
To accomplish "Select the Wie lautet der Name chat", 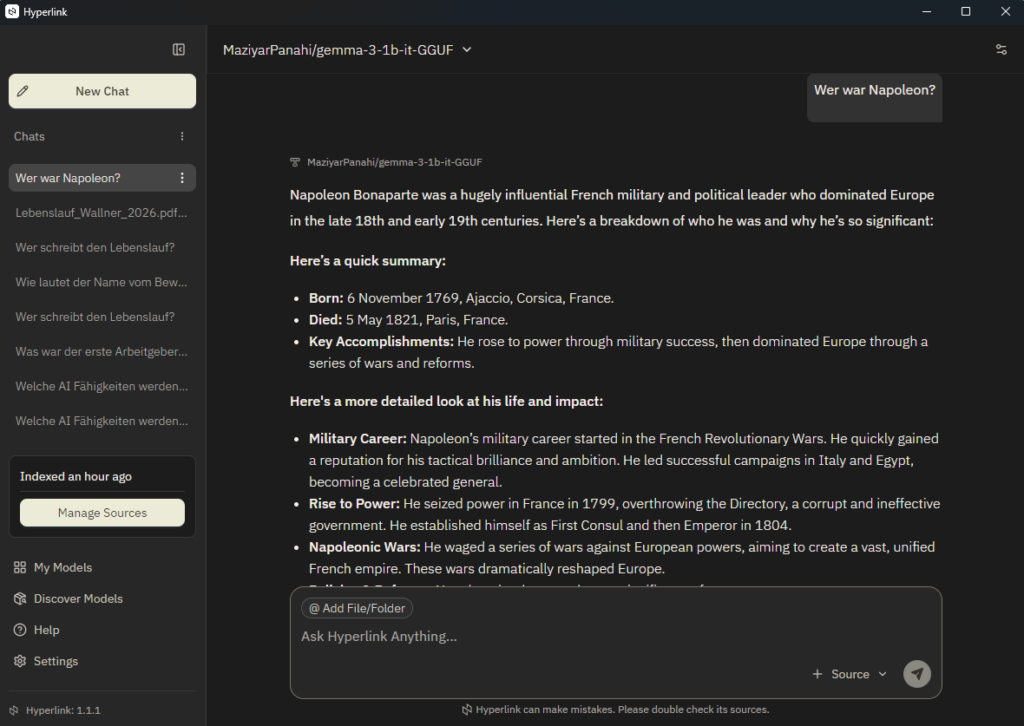I will tap(101, 282).
